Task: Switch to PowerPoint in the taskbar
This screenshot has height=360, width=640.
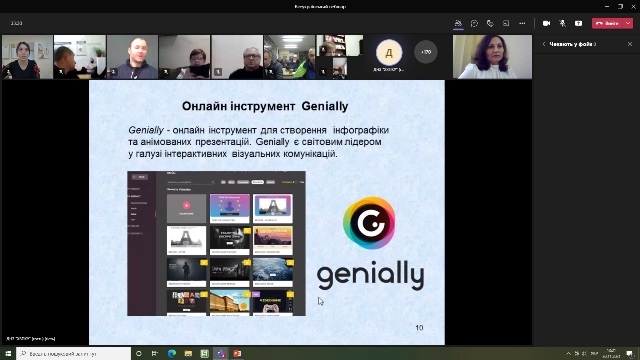Action: (x=237, y=353)
